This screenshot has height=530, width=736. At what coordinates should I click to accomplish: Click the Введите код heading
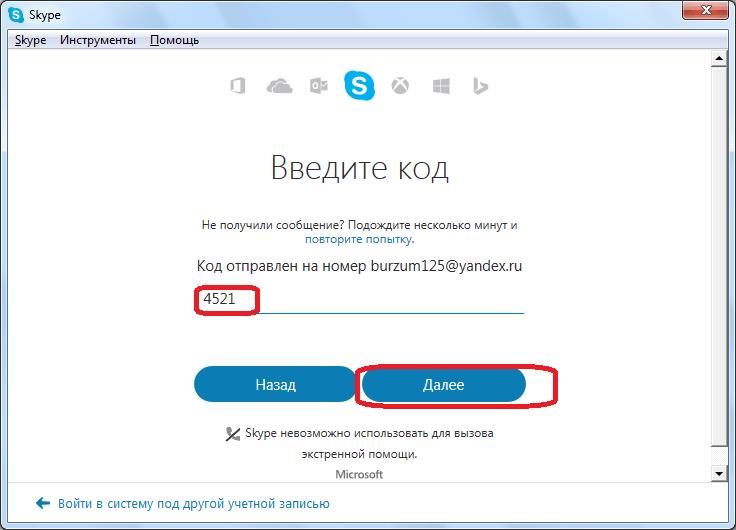pos(360,168)
